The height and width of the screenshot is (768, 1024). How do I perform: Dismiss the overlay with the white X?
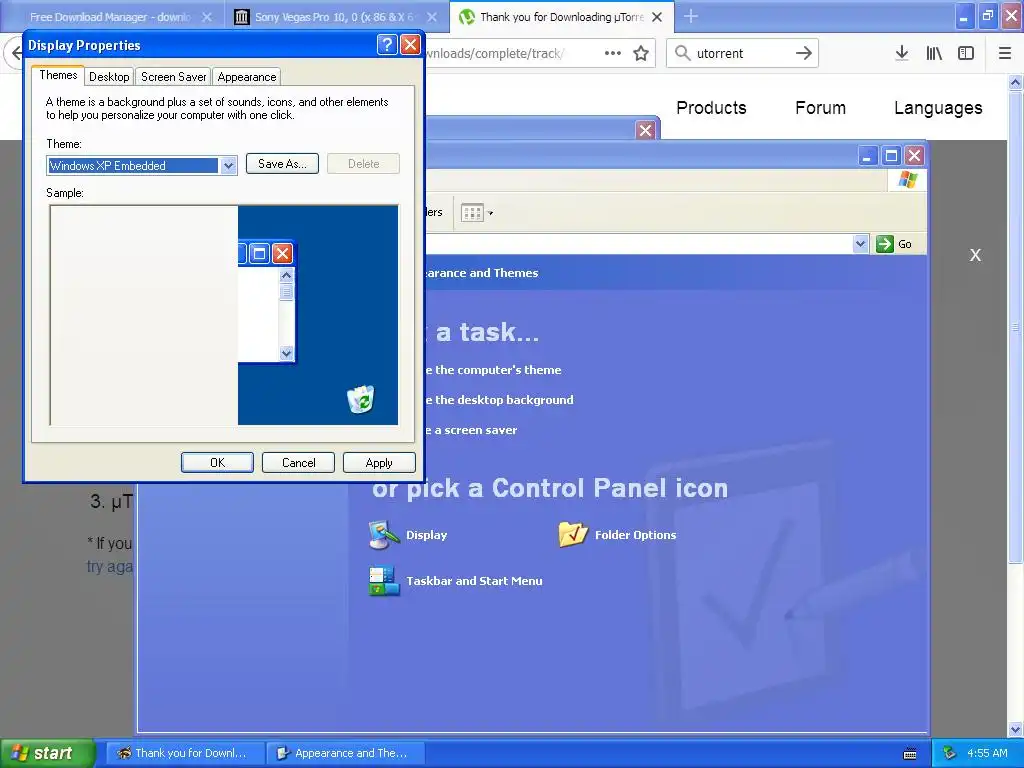click(x=975, y=255)
